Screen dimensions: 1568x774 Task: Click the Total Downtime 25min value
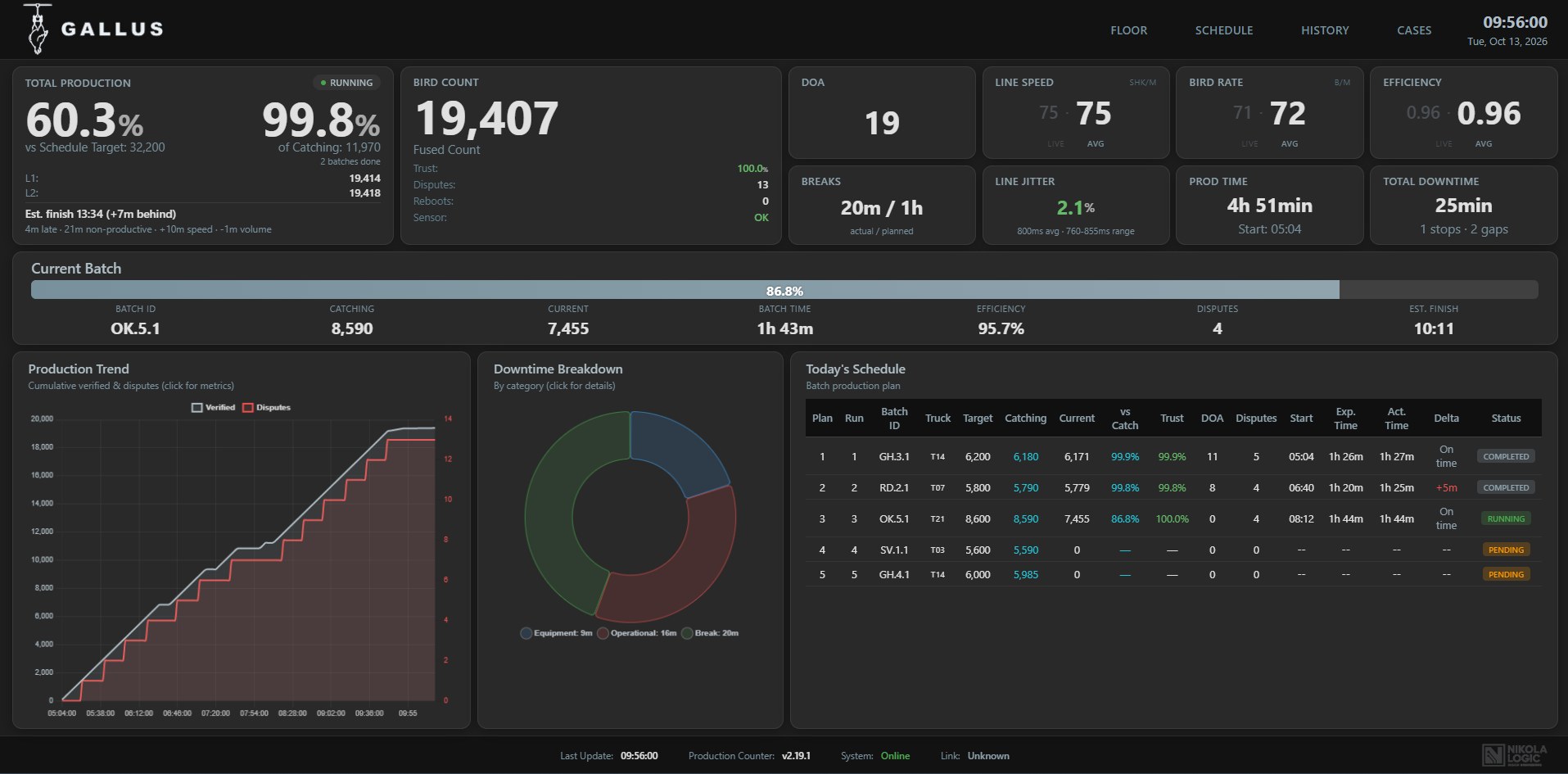(1463, 205)
